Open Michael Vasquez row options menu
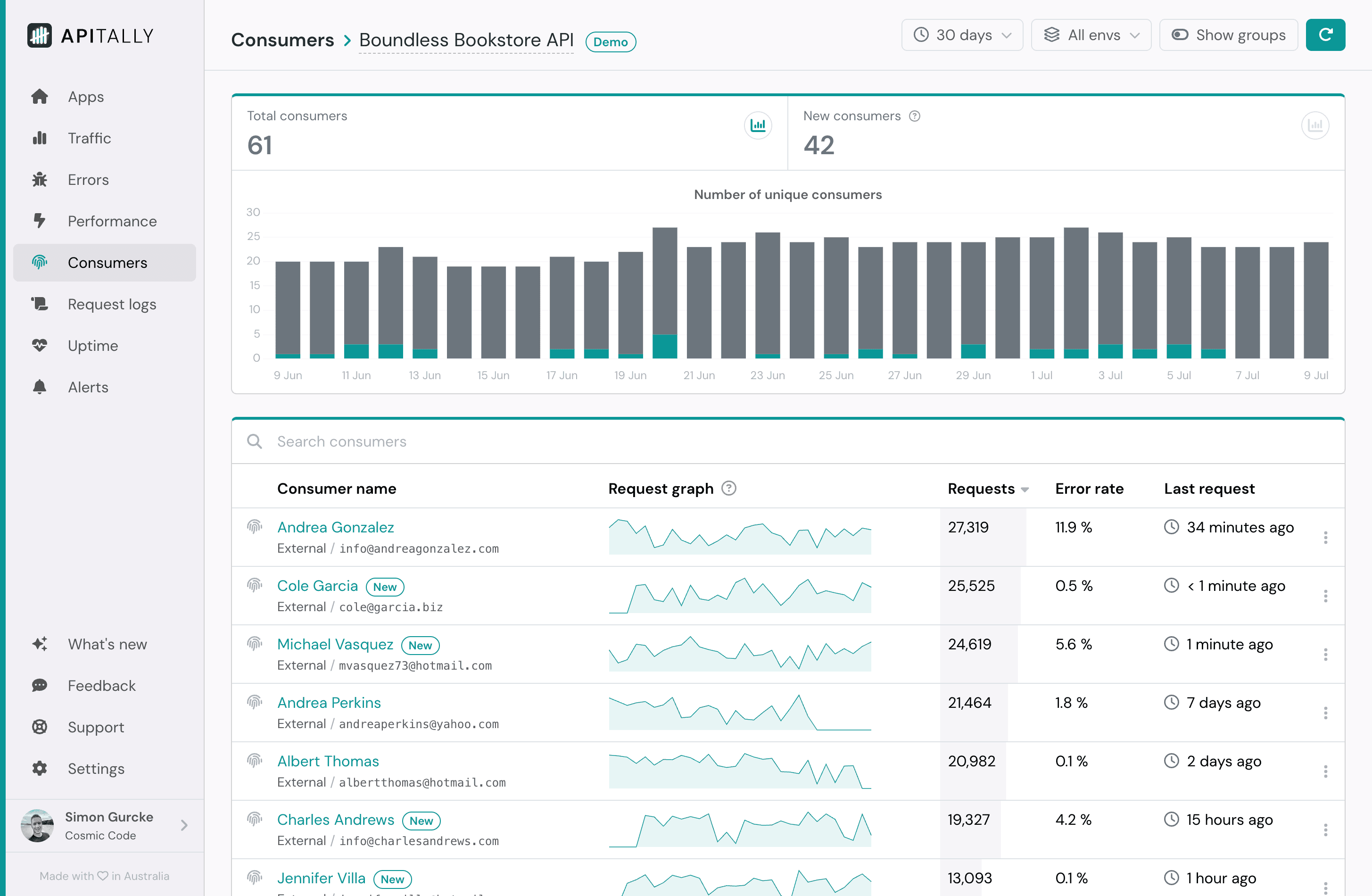This screenshot has height=896, width=1372. (1325, 655)
